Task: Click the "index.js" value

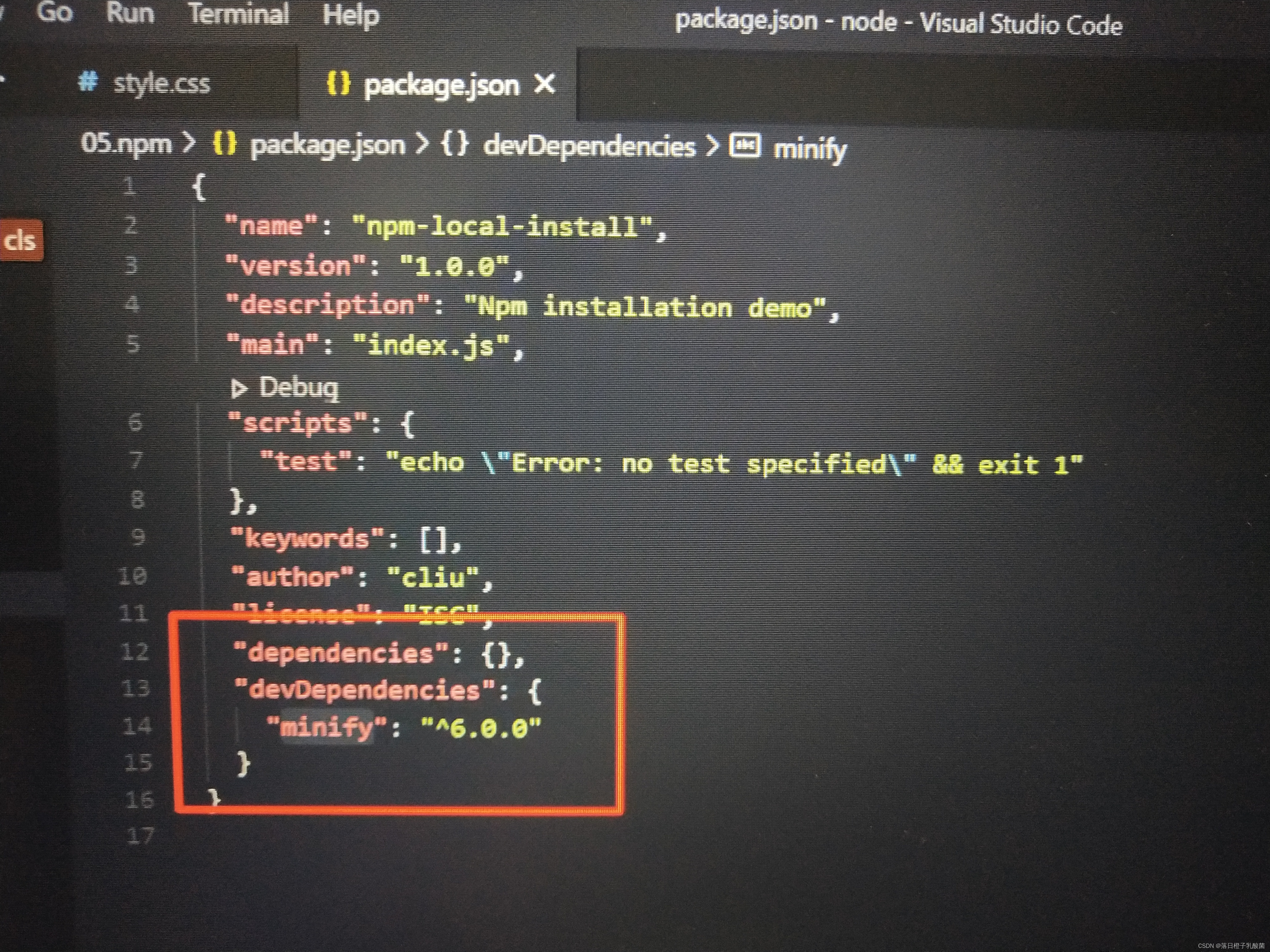Action: click(x=431, y=346)
